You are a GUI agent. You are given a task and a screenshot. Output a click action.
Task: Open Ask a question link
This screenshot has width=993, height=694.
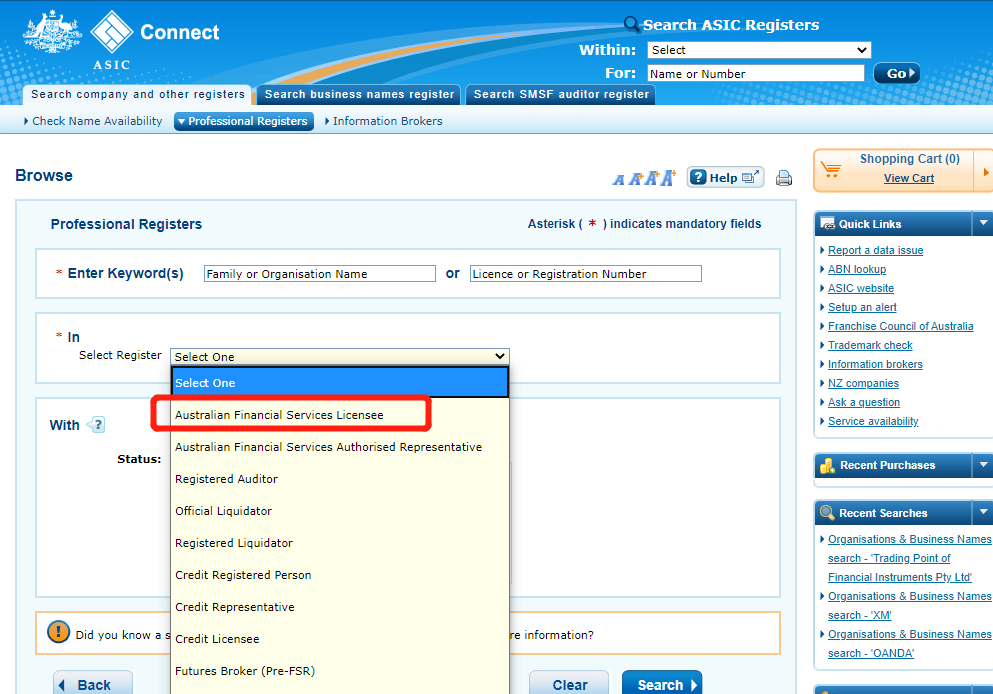864,402
